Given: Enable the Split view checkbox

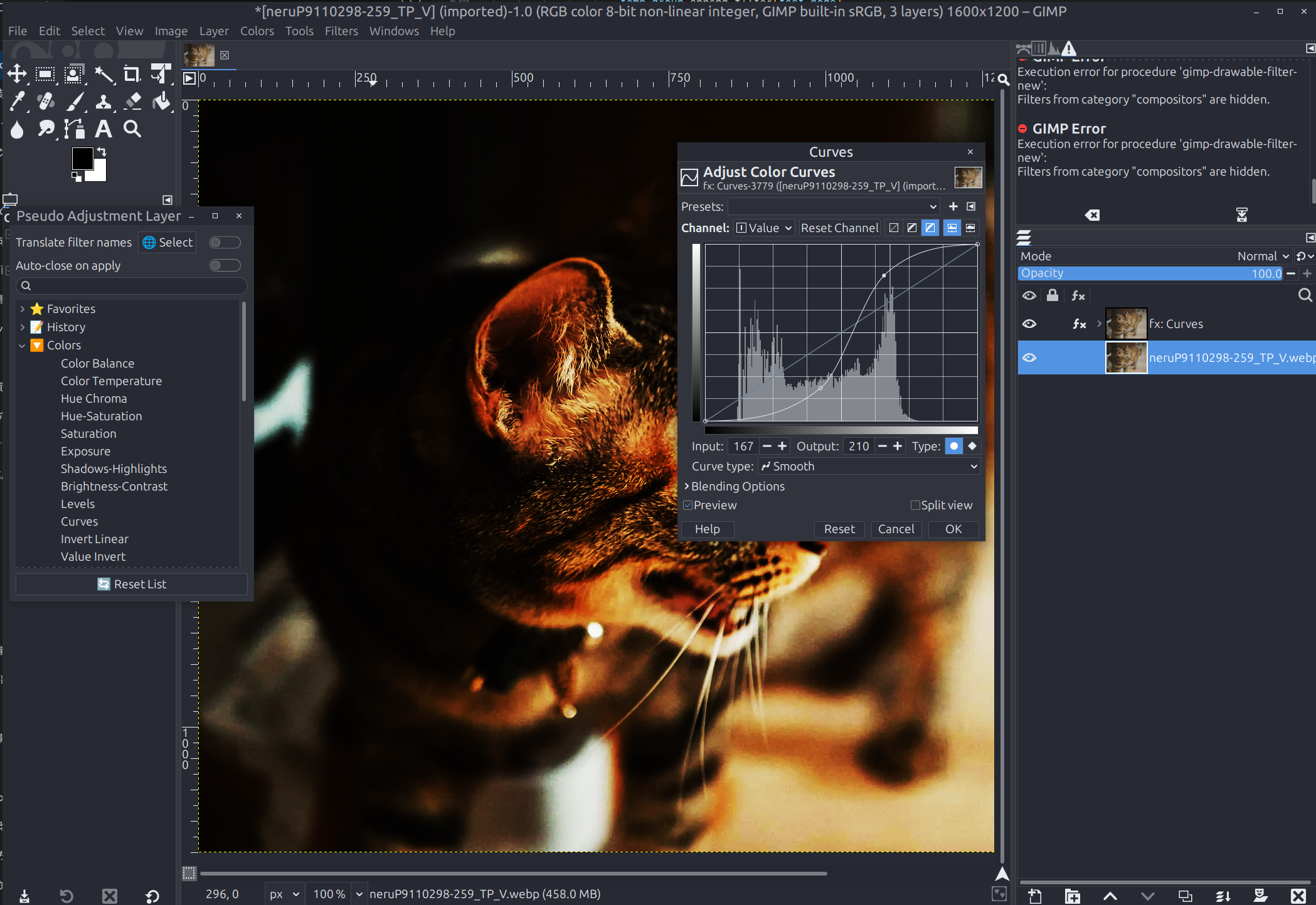Looking at the screenshot, I should (915, 505).
